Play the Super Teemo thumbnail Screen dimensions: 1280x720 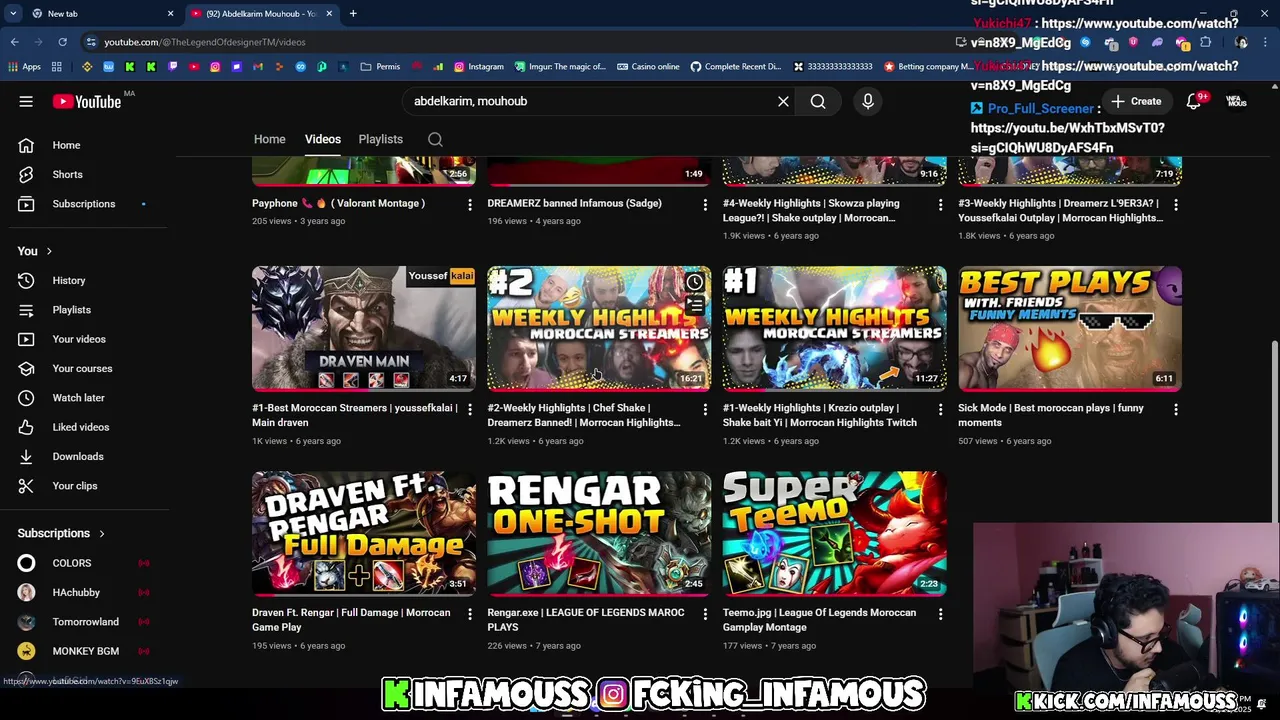tap(835, 533)
